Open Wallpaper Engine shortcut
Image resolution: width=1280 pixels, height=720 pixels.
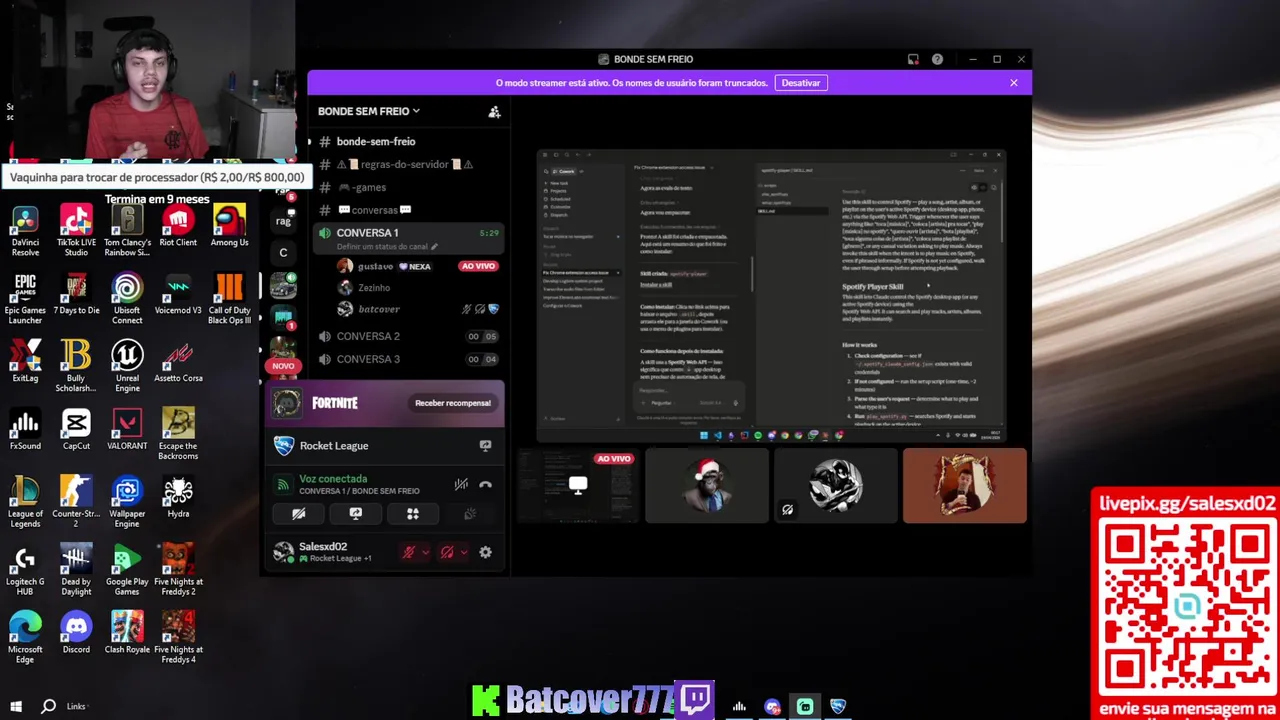click(127, 502)
